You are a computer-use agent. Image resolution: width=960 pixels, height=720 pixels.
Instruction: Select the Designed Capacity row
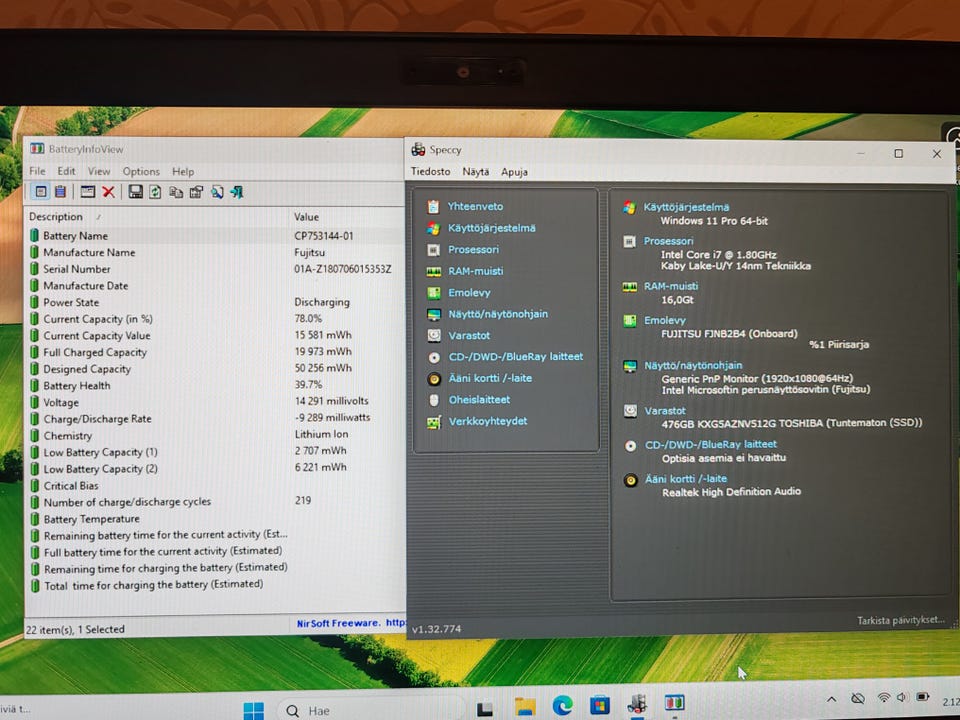tap(216, 369)
